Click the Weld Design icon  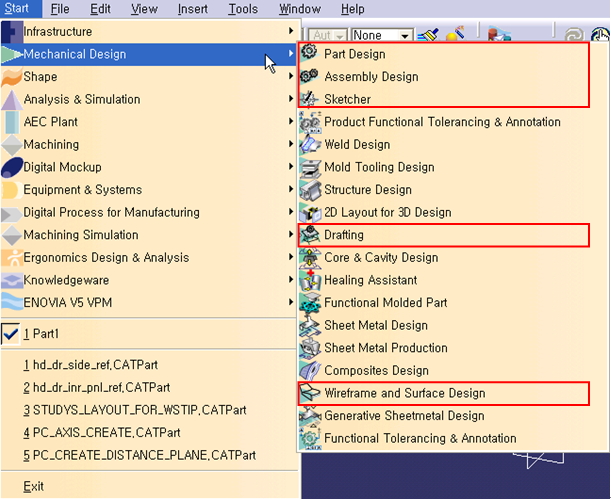click(x=310, y=144)
